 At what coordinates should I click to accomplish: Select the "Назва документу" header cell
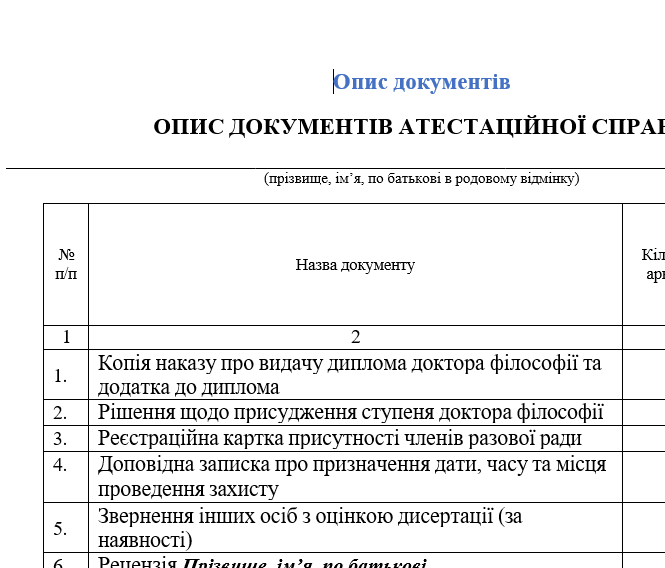pos(355,265)
